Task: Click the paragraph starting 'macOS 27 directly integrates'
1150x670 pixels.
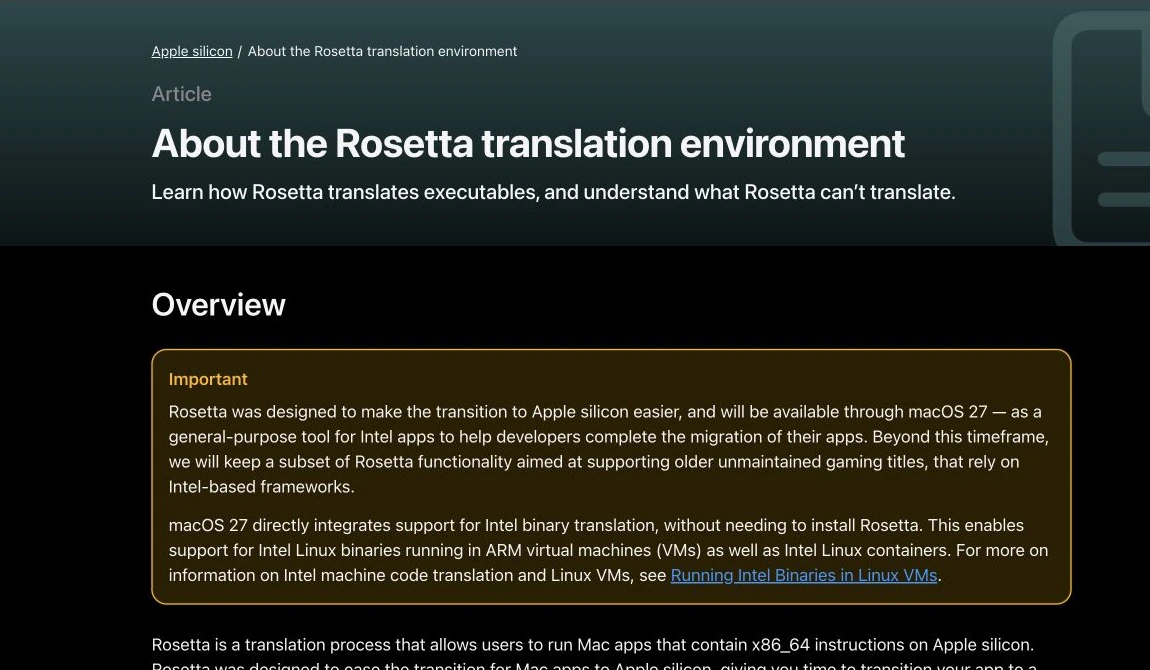Action: coord(608,551)
